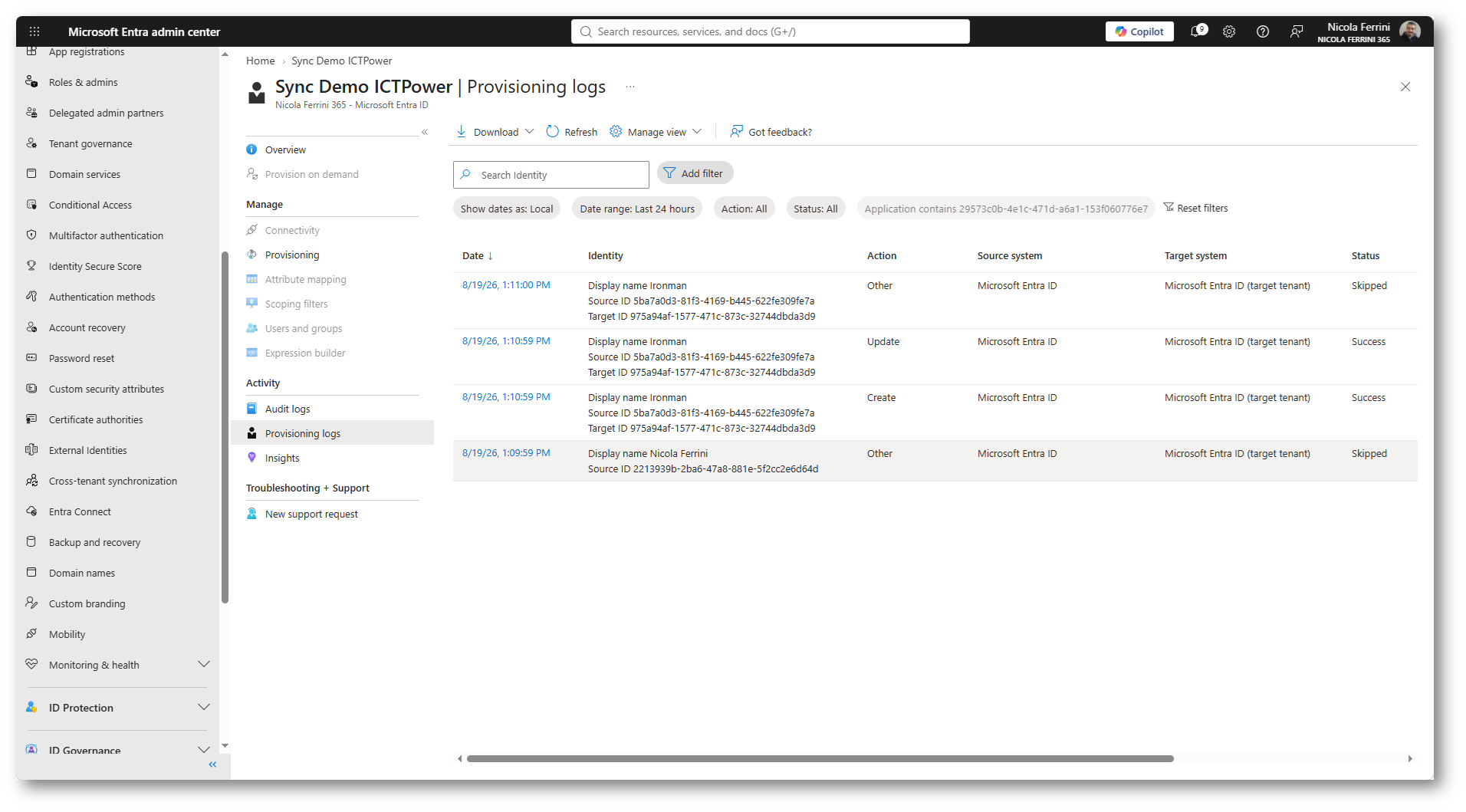Click the Account recovery icon
1466x812 pixels.
[31, 327]
